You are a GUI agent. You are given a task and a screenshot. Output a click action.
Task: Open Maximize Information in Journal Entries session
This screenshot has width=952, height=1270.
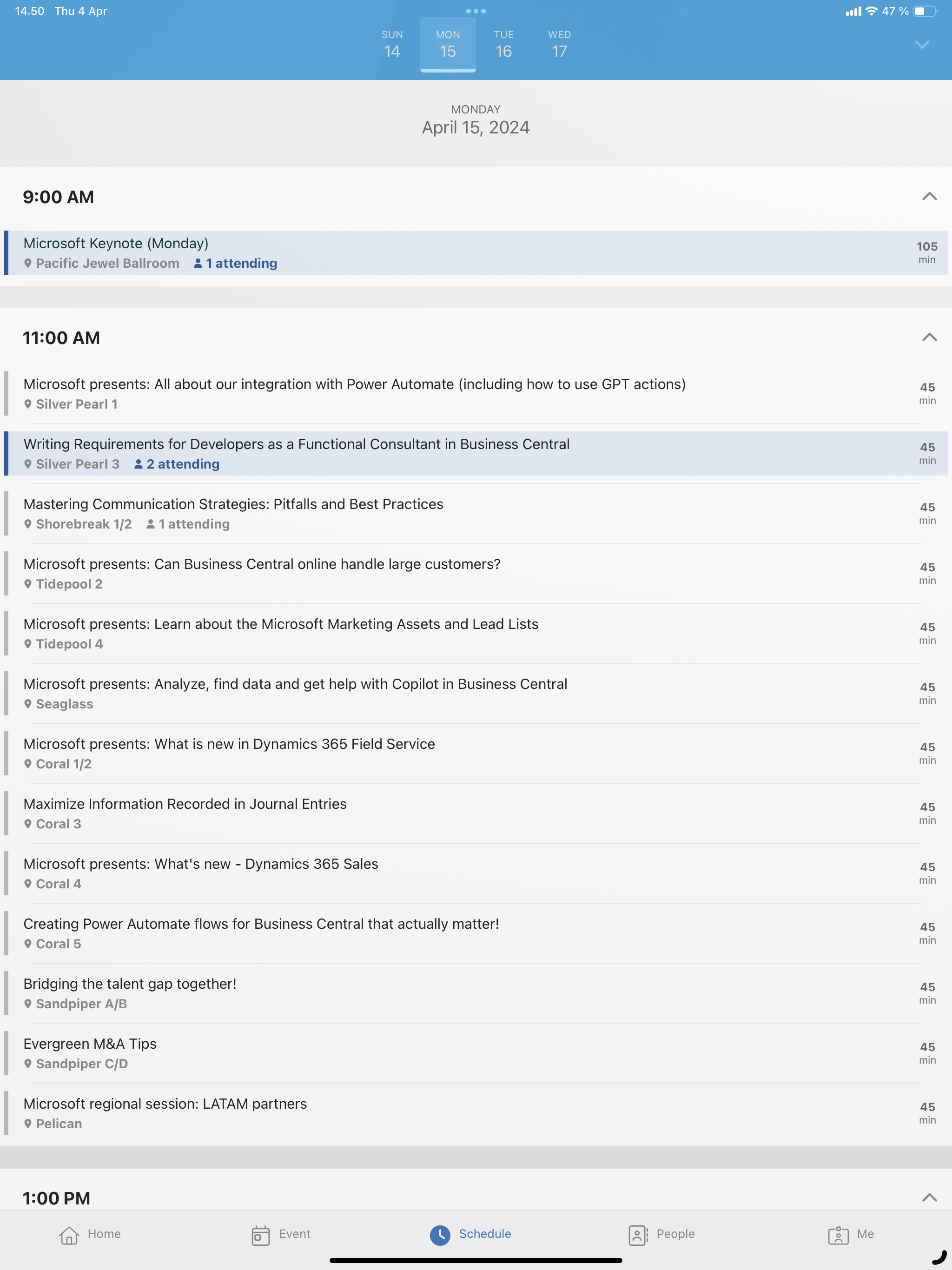point(476,814)
